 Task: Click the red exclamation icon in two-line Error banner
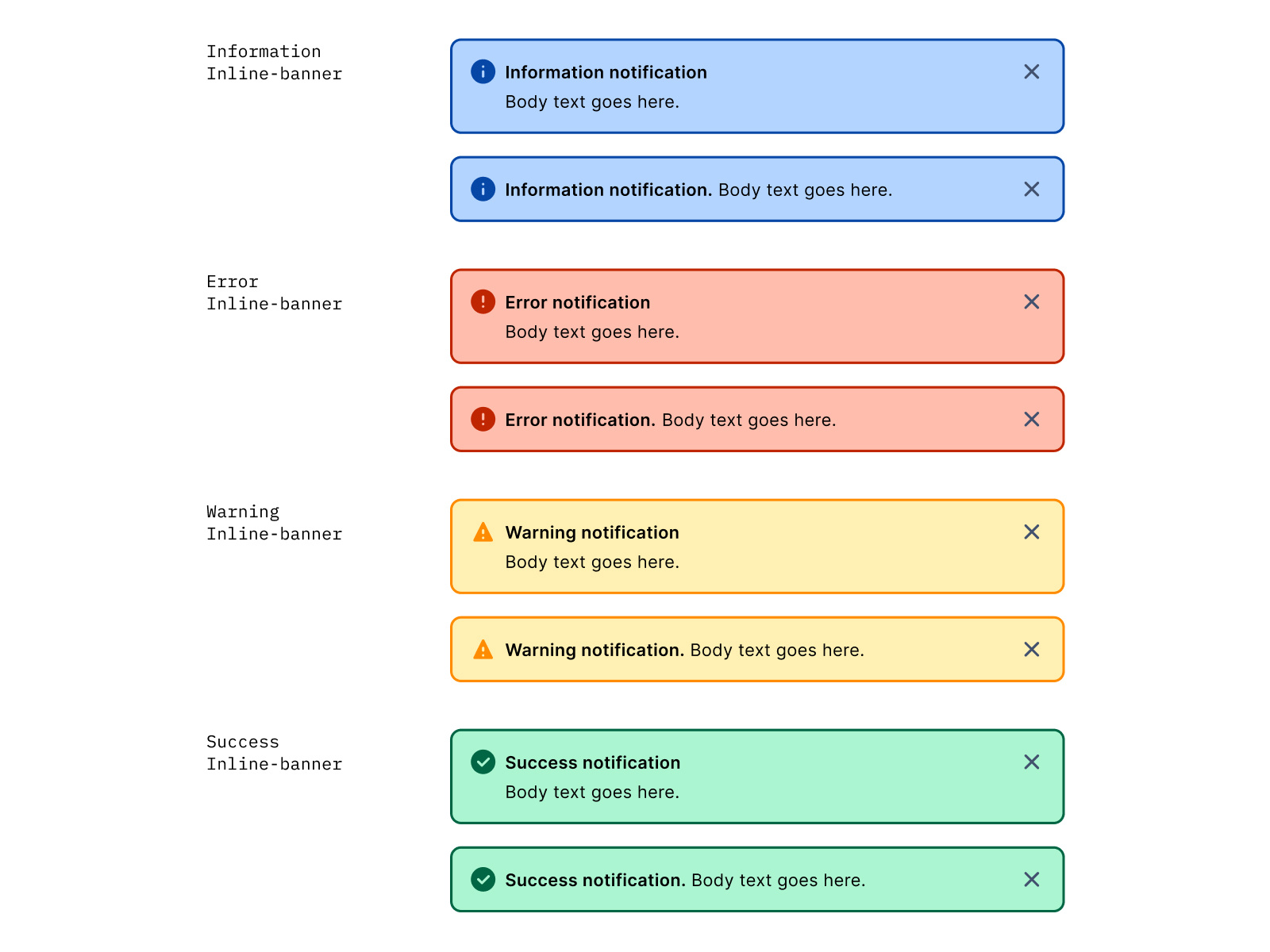(483, 302)
